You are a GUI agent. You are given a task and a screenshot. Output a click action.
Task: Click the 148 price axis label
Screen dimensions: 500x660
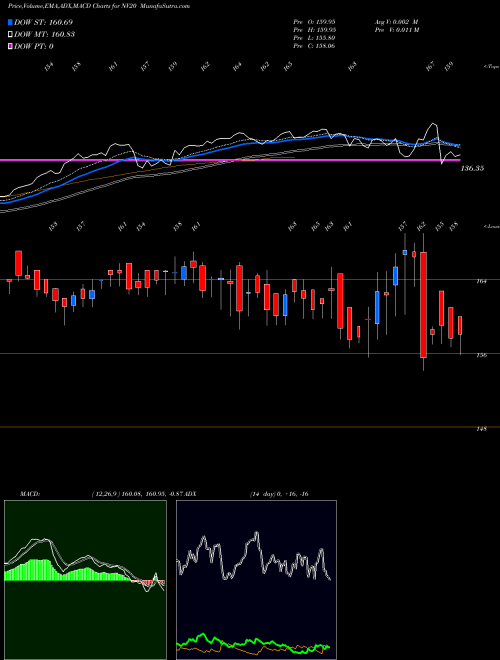coord(482,429)
